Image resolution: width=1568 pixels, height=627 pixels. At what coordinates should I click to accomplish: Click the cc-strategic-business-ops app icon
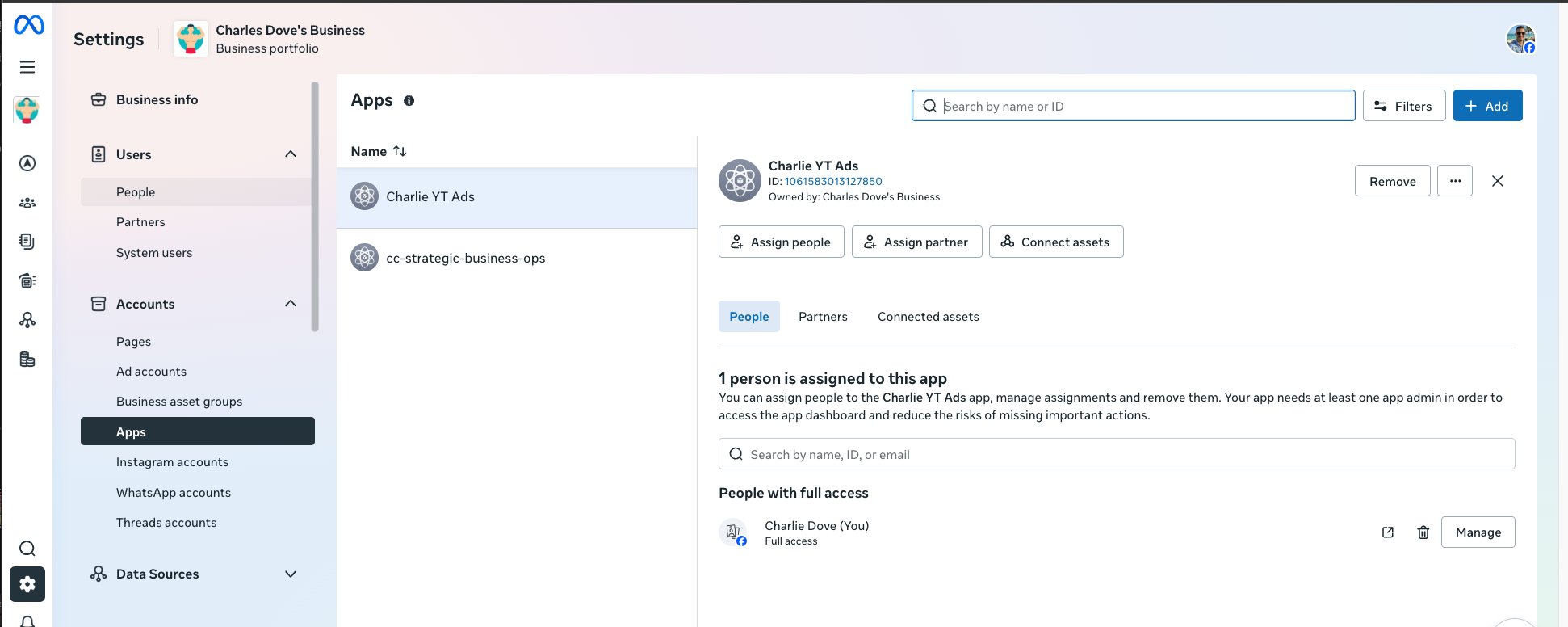(x=365, y=258)
